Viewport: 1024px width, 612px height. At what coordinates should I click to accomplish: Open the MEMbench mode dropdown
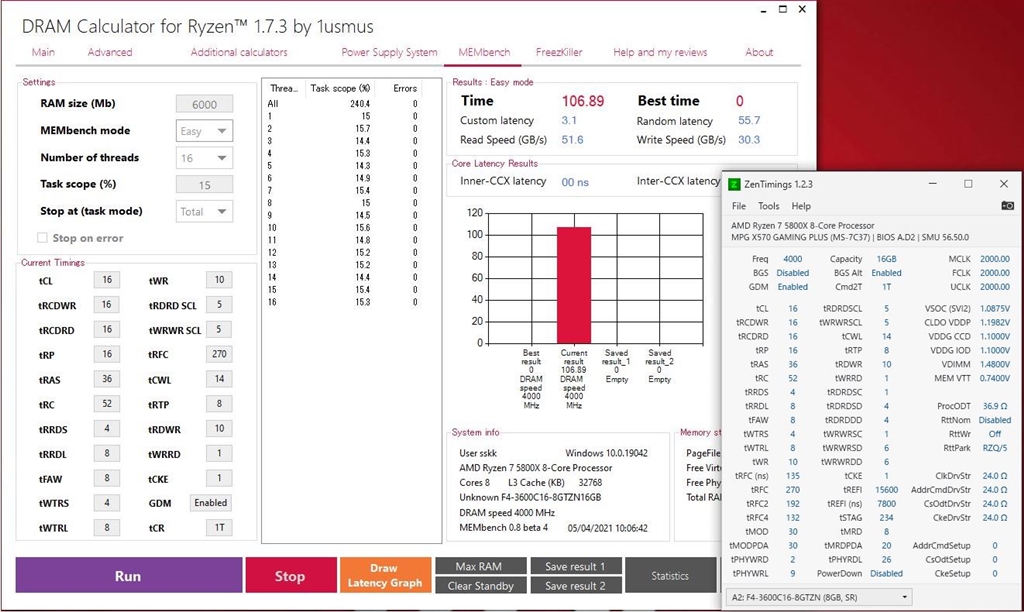point(204,131)
